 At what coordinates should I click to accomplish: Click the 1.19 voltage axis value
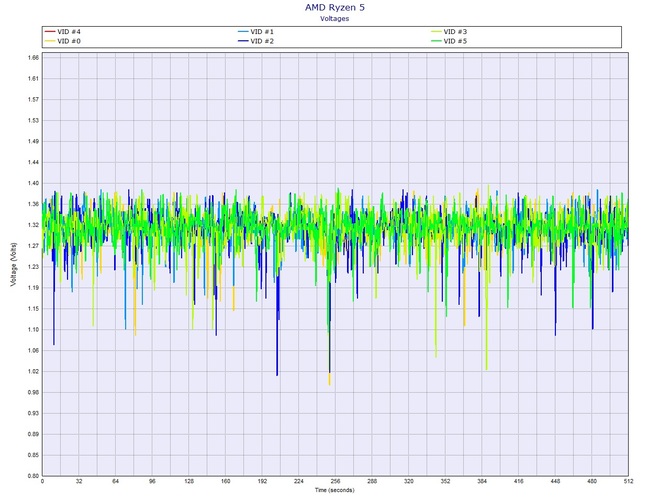33,288
